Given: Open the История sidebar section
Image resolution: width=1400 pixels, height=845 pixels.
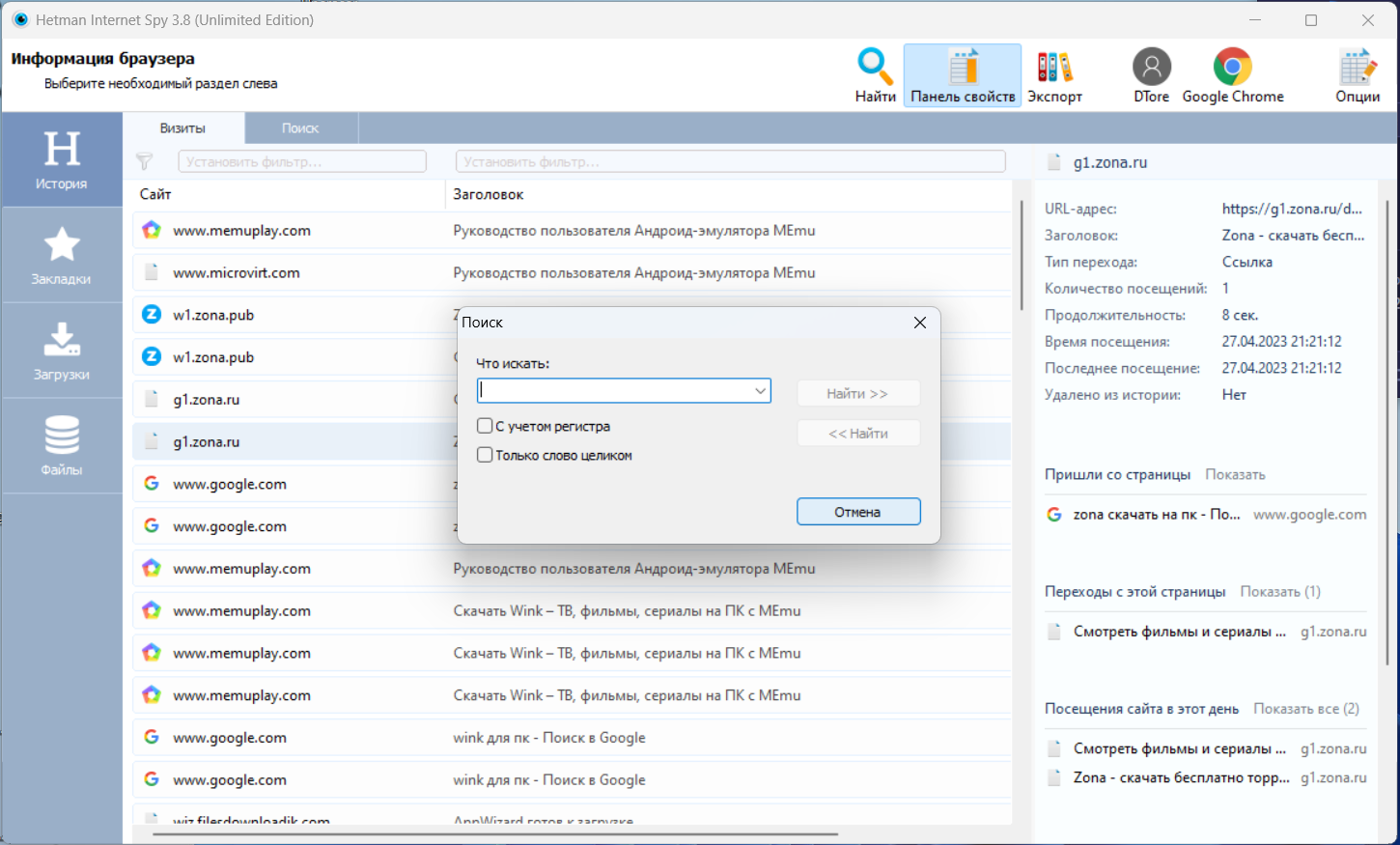Looking at the screenshot, I should tap(62, 159).
